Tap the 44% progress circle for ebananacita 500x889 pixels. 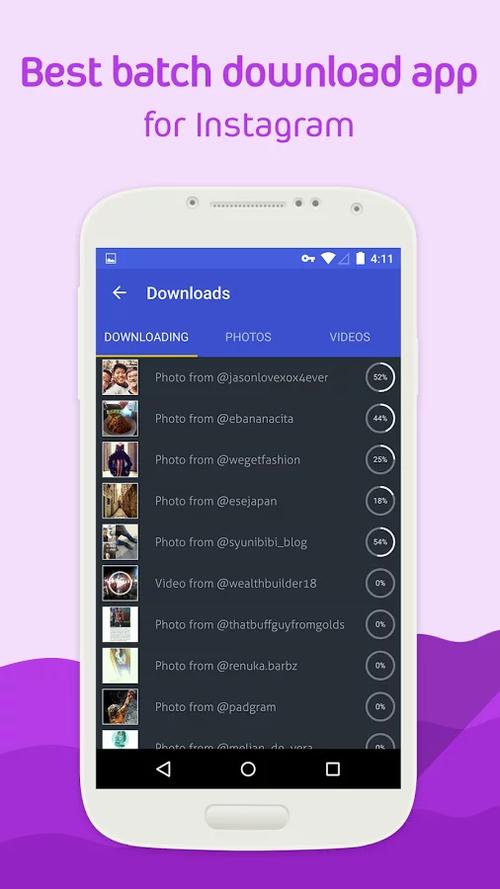380,418
